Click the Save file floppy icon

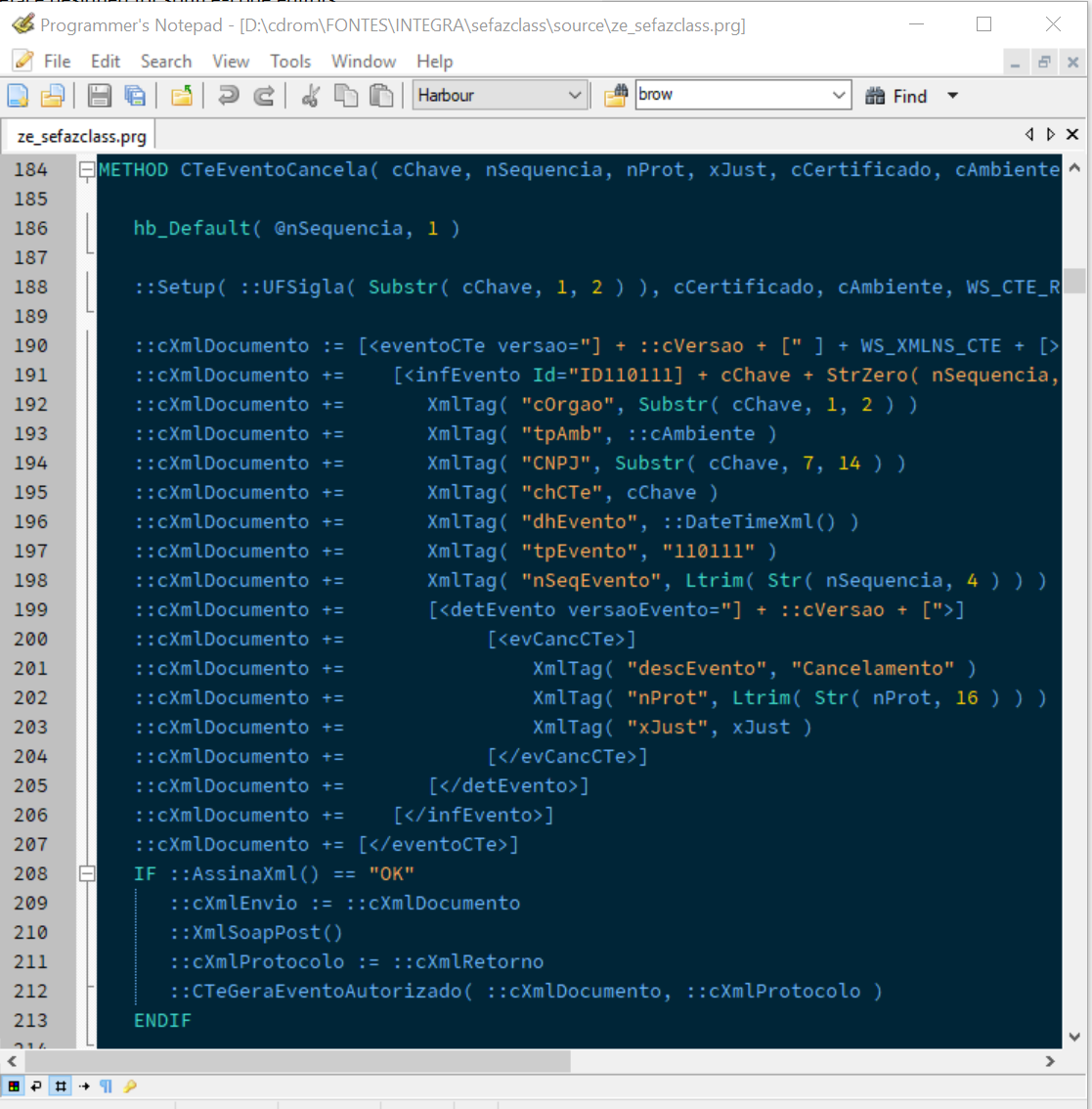coord(99,95)
